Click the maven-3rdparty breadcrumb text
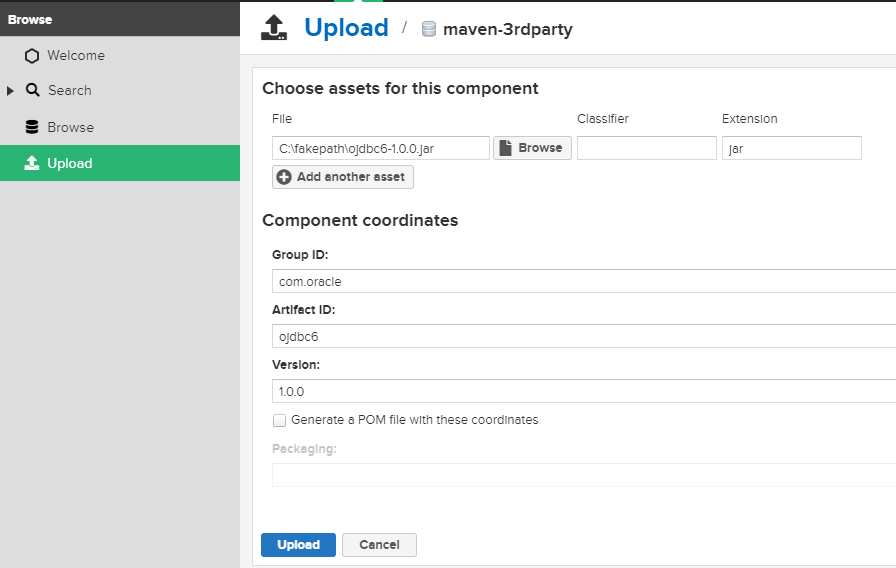This screenshot has height=568, width=896. pos(507,29)
